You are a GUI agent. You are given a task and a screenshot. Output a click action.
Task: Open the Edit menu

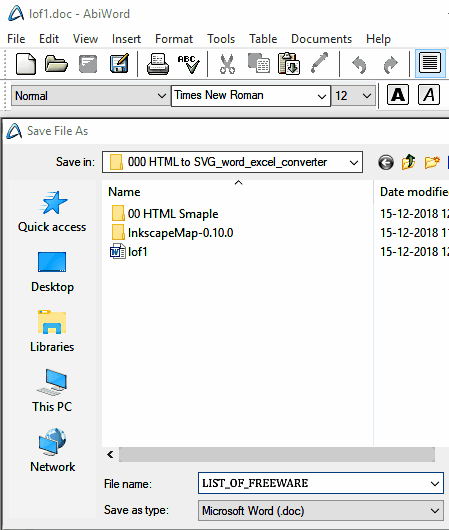click(49, 39)
